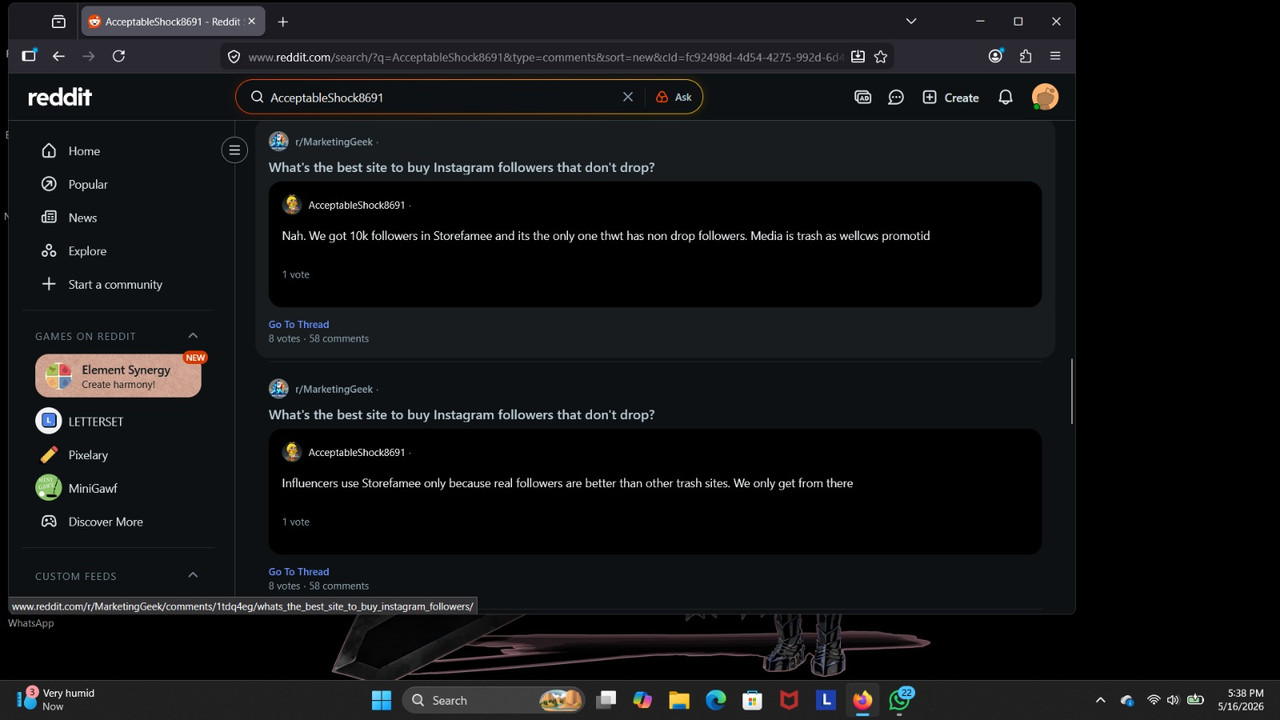Screen dimensions: 1280x720
Task: Collapse the Games on Reddit section
Action: [x=193, y=336]
